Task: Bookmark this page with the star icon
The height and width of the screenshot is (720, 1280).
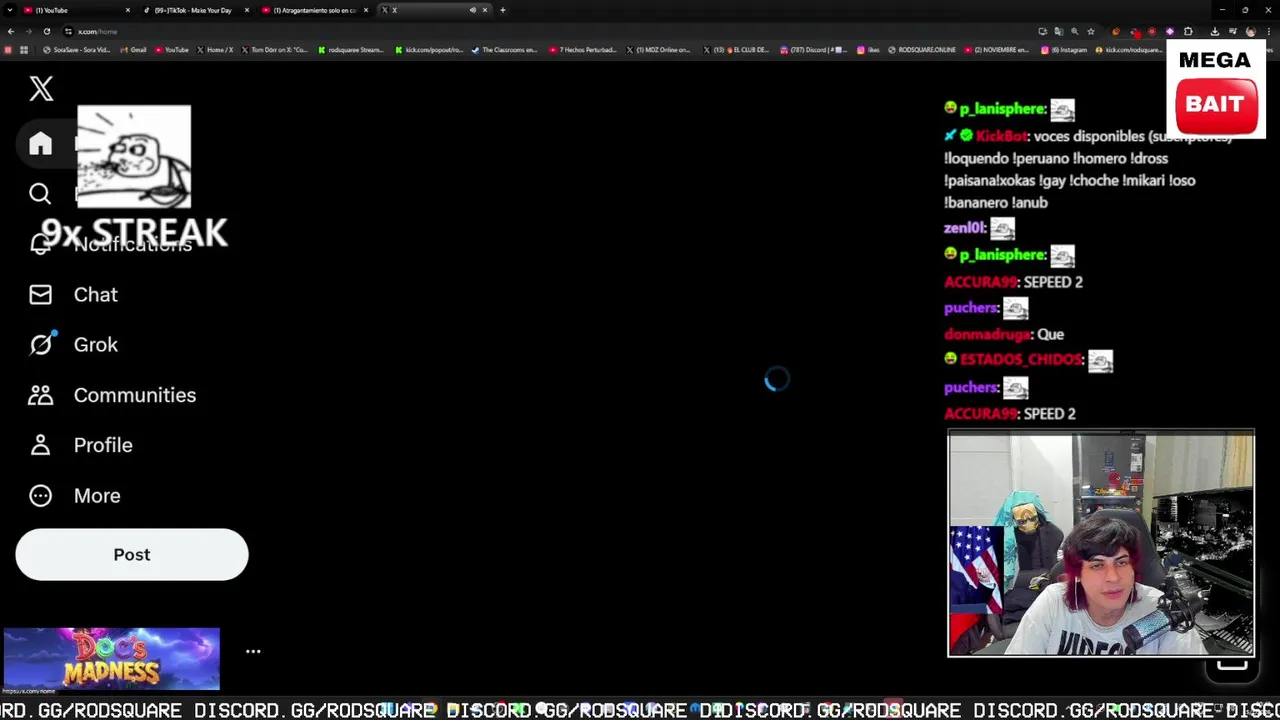Action: pyautogui.click(x=1091, y=32)
